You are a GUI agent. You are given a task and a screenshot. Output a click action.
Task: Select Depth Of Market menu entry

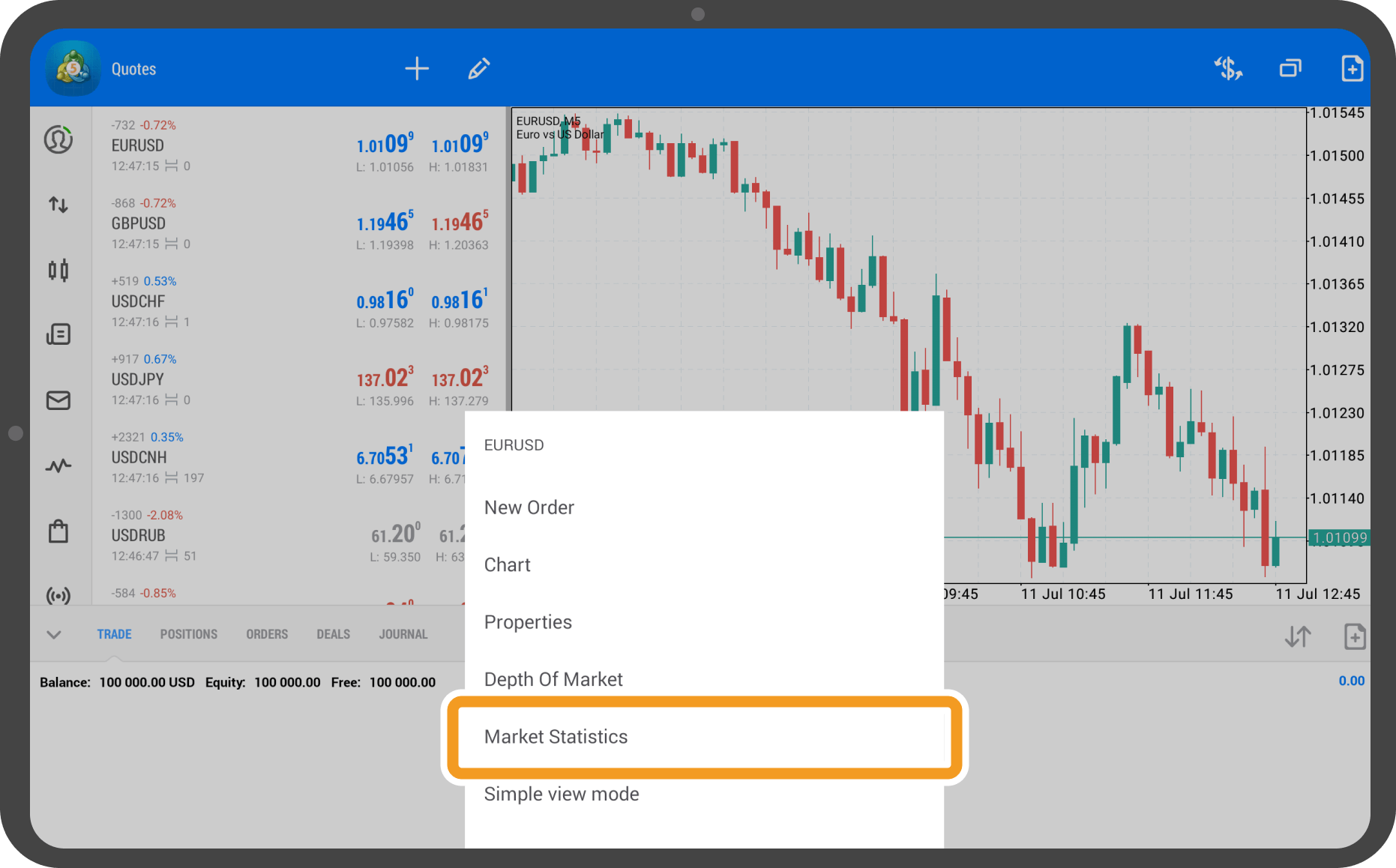coord(553,679)
